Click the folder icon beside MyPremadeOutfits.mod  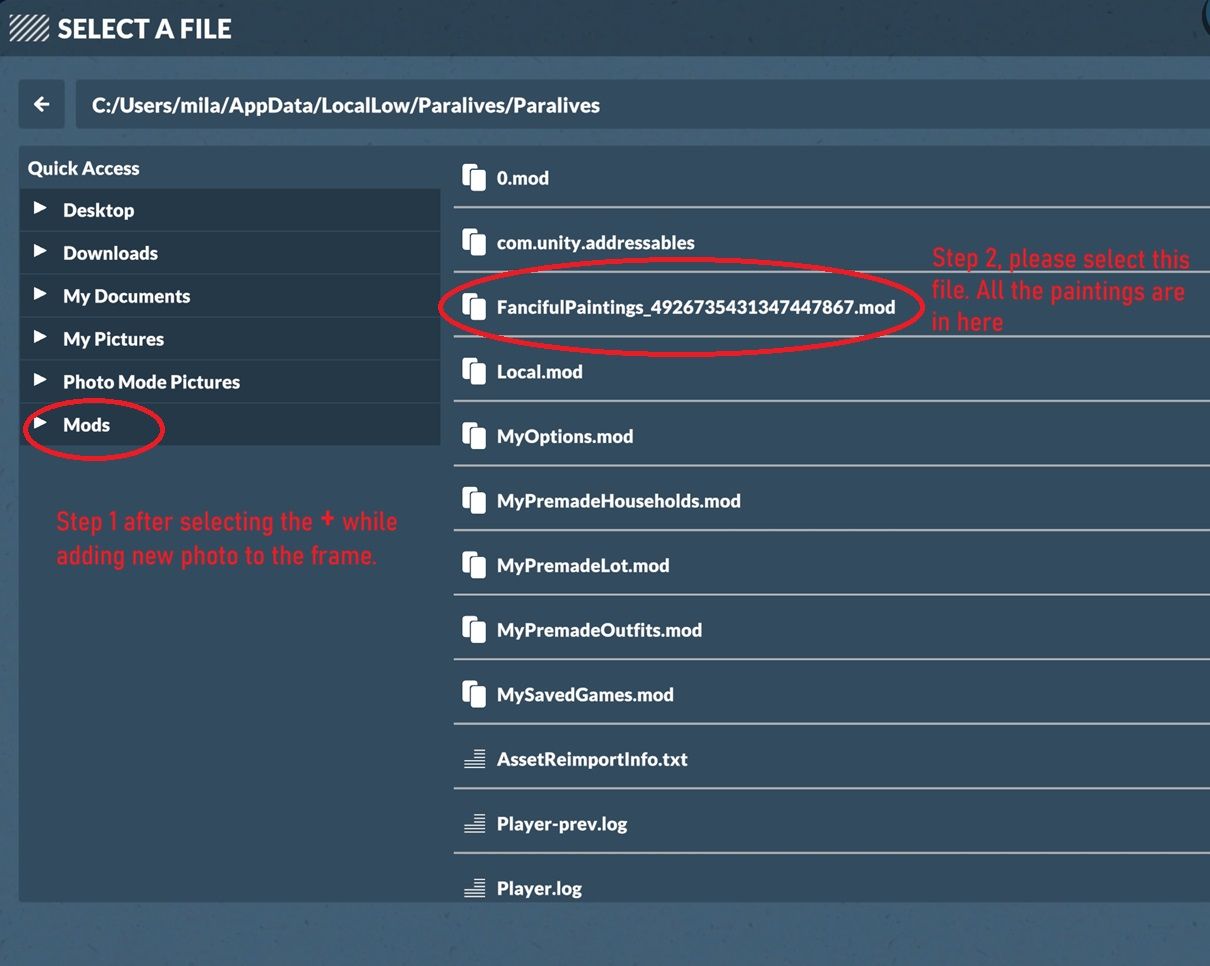tap(474, 630)
